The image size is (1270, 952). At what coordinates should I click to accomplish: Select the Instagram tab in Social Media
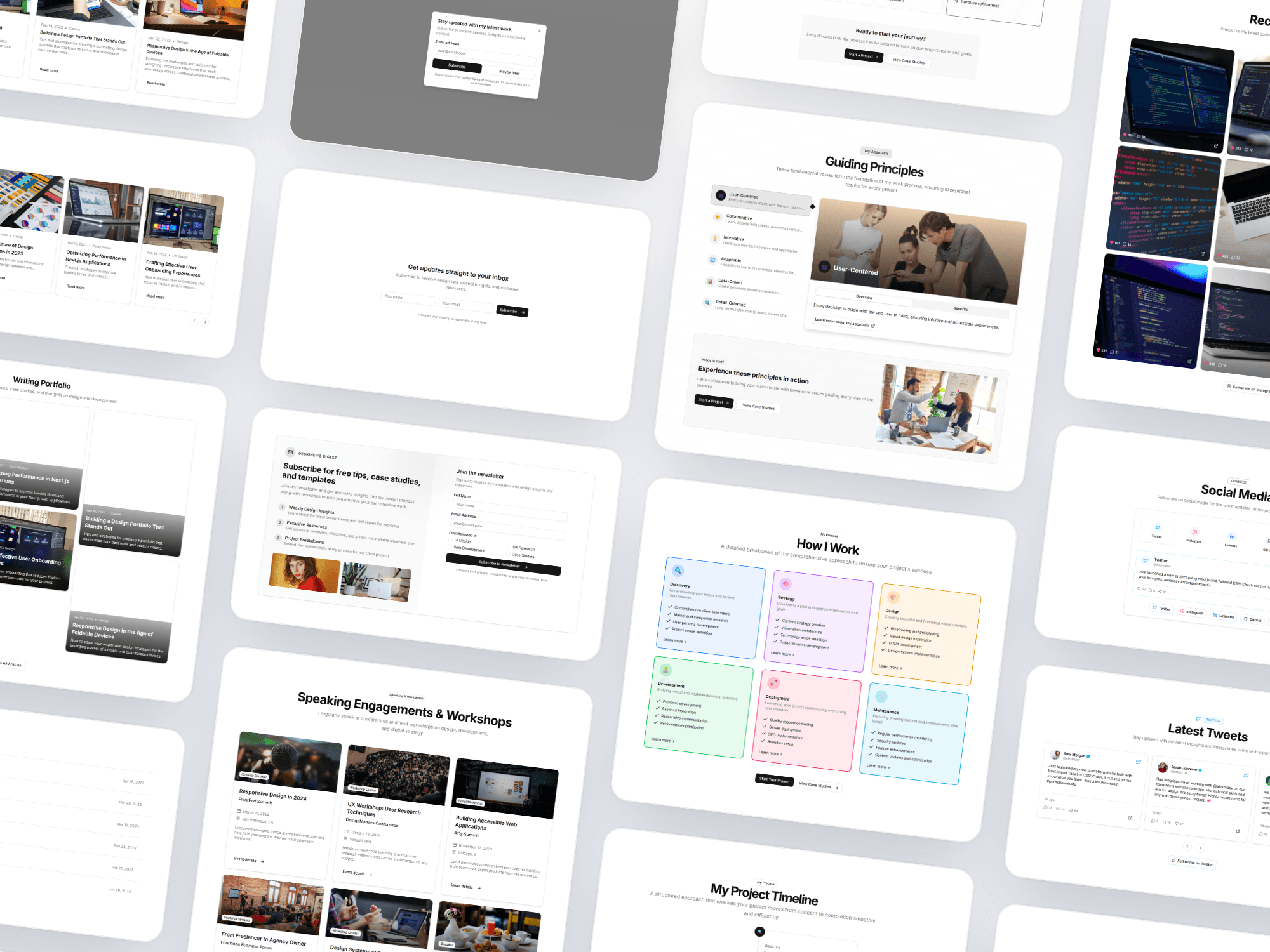coord(1194,536)
